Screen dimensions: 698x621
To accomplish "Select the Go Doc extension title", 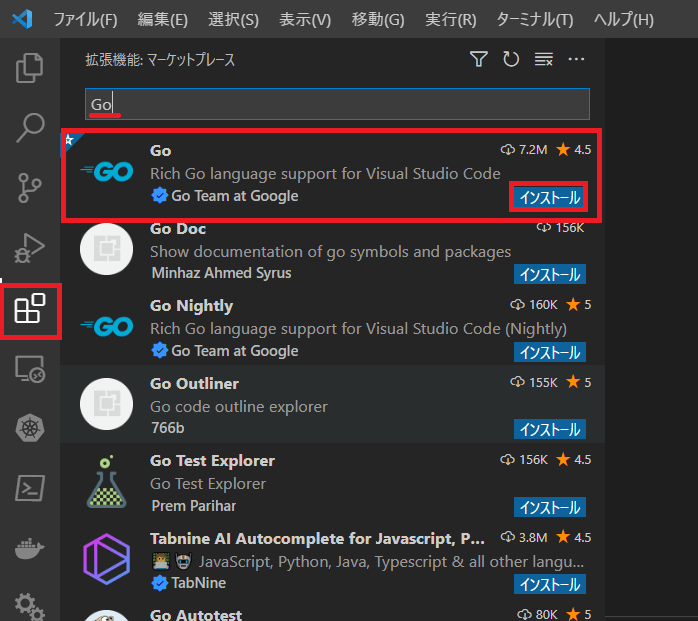I will [x=178, y=228].
